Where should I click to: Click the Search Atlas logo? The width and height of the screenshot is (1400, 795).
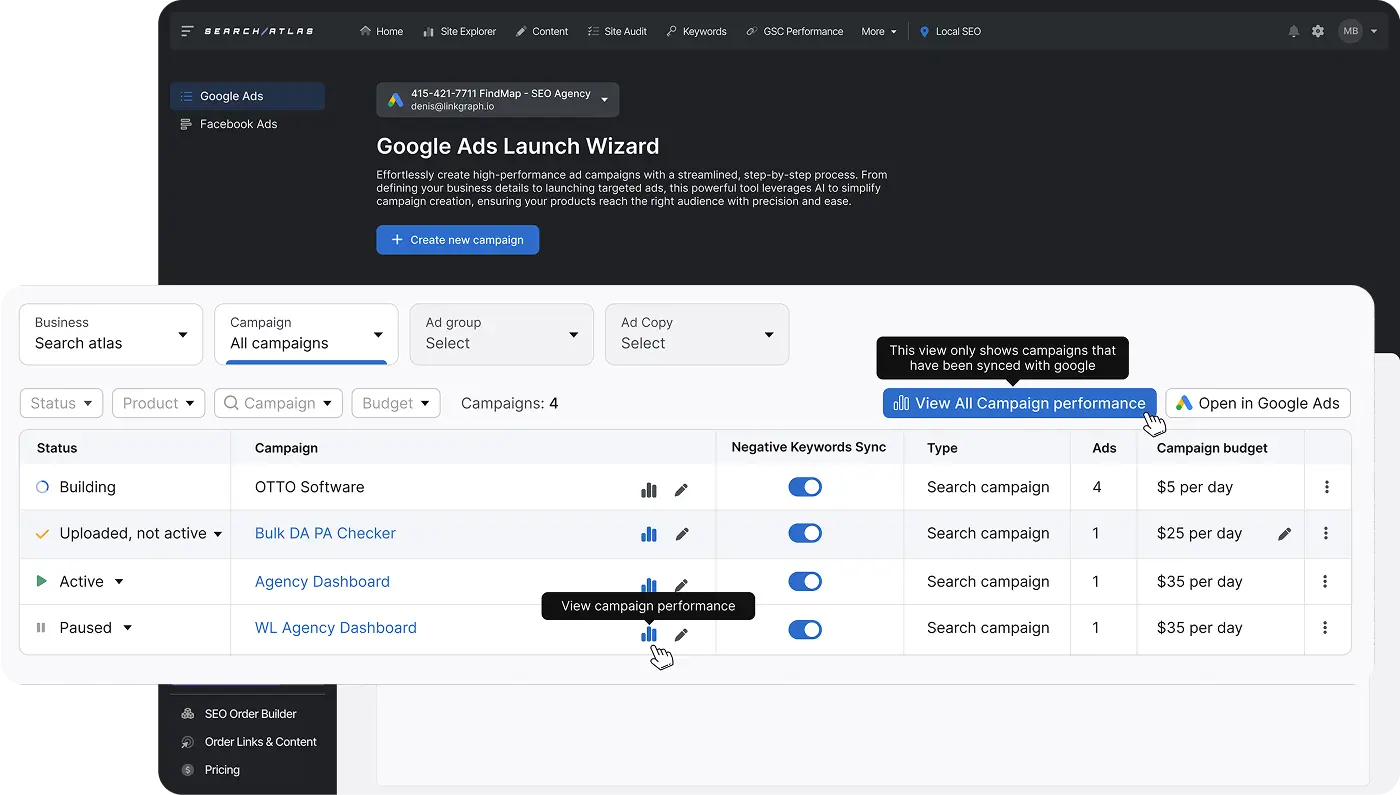point(259,31)
